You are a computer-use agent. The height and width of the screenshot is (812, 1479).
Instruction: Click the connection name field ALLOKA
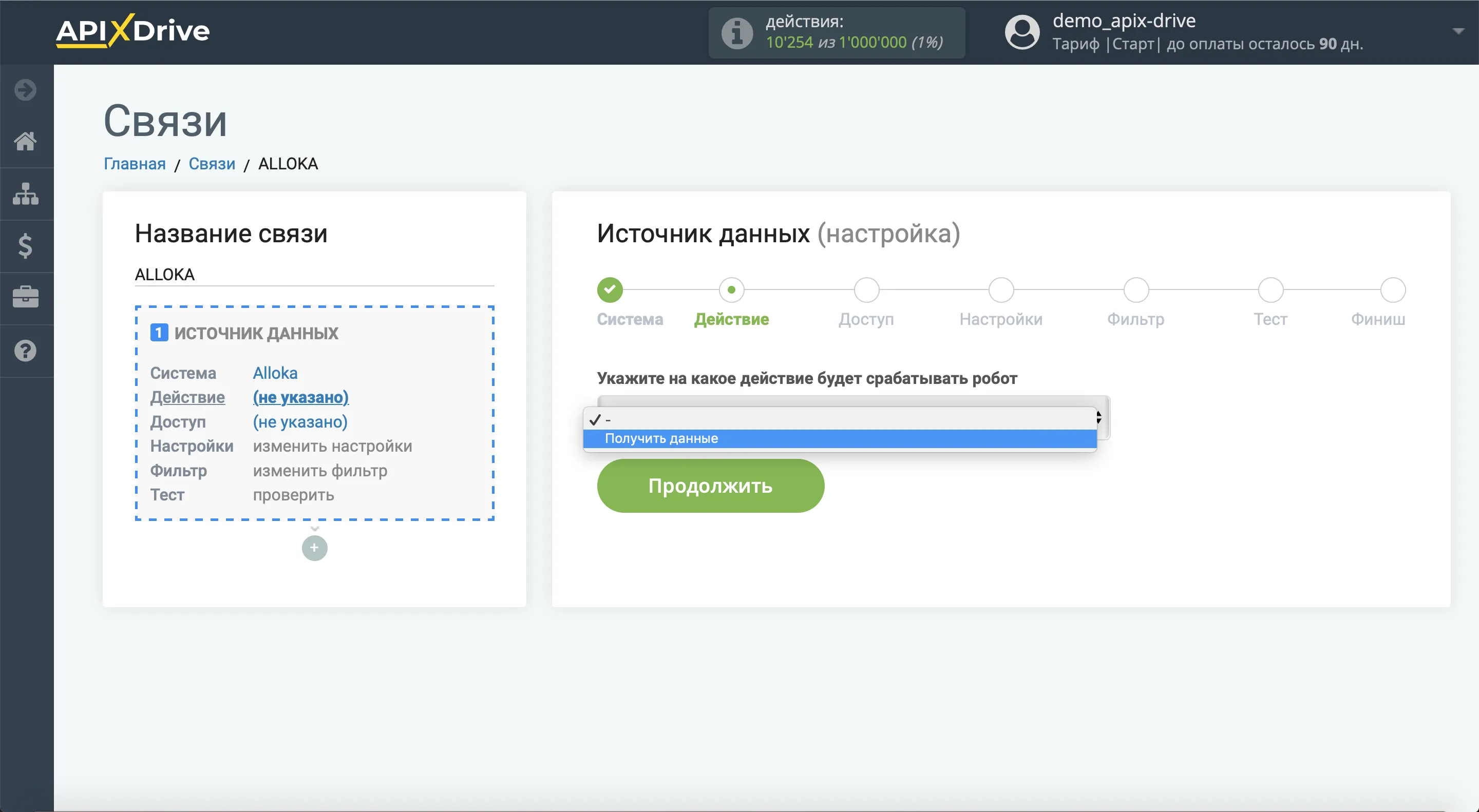tap(314, 274)
